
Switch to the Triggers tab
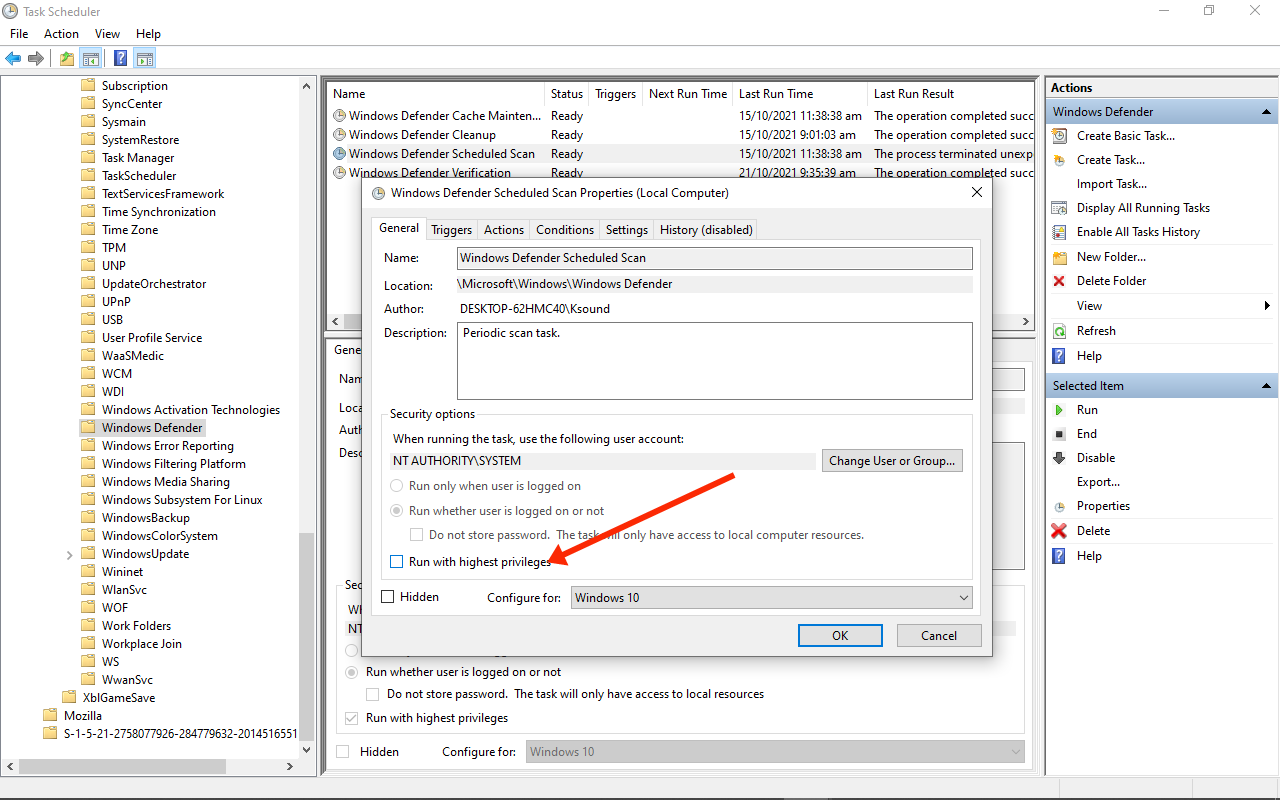pyautogui.click(x=452, y=230)
